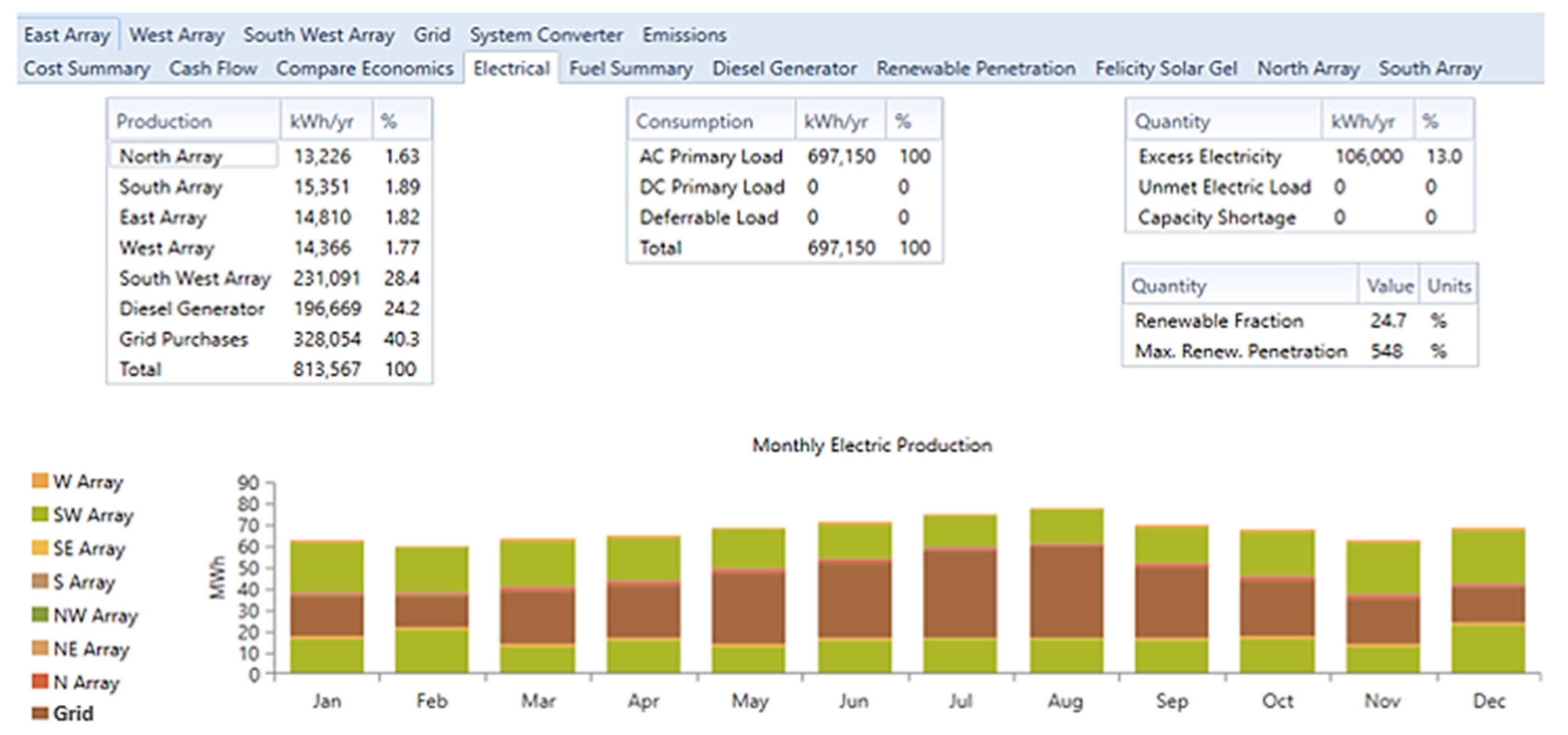The height and width of the screenshot is (735, 1568).
Task: Switch to Cash Flow tab
Action: pyautogui.click(x=213, y=68)
